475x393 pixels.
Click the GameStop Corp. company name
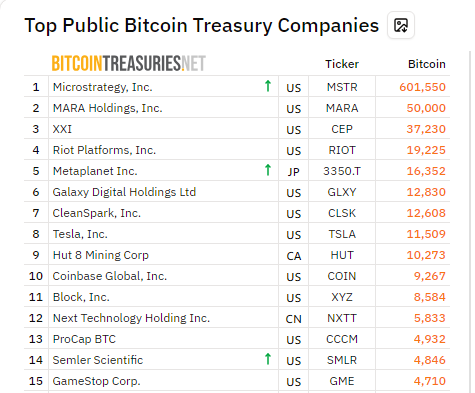pyautogui.click(x=96, y=381)
